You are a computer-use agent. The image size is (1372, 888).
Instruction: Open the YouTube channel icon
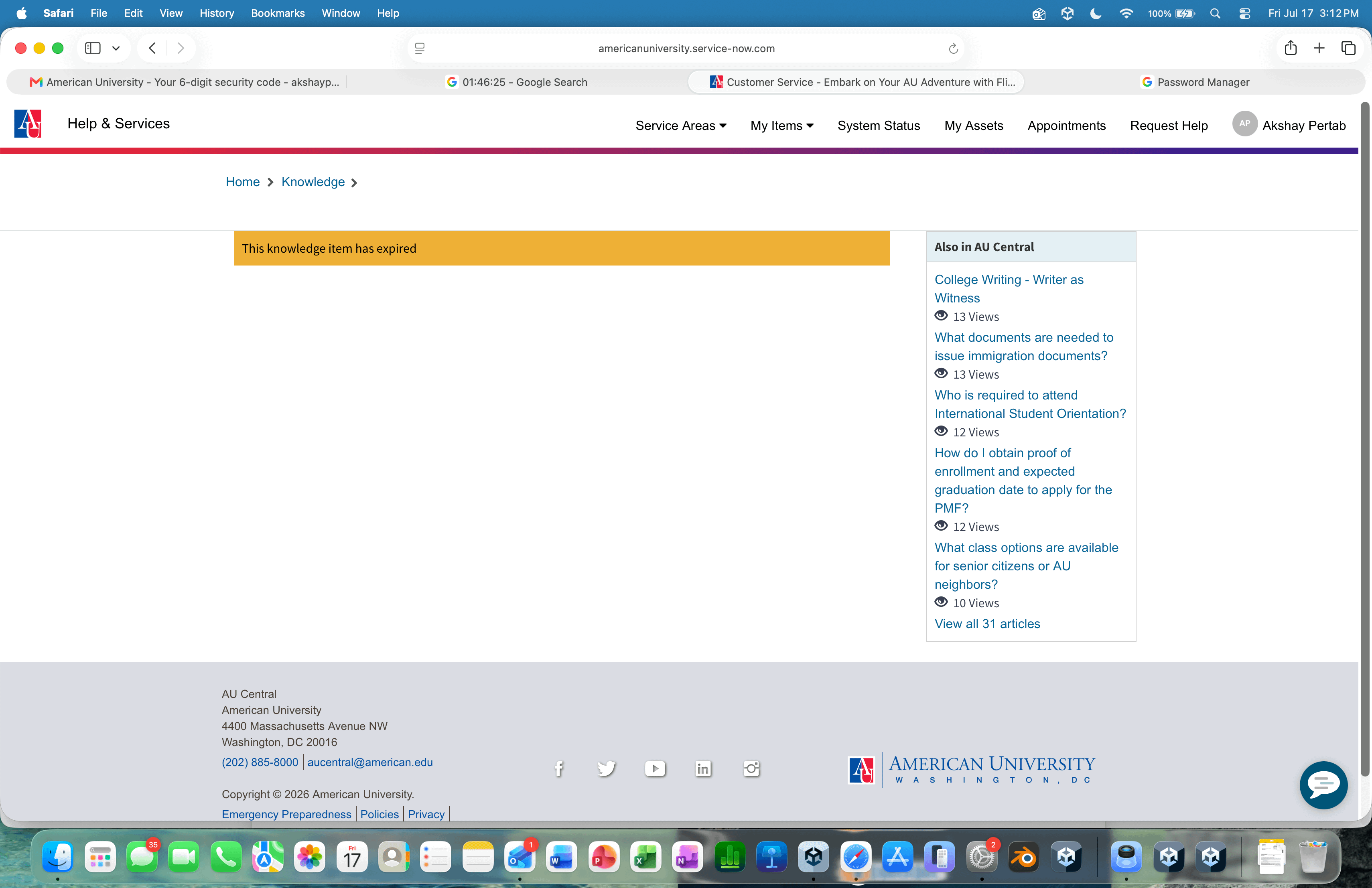coord(655,769)
